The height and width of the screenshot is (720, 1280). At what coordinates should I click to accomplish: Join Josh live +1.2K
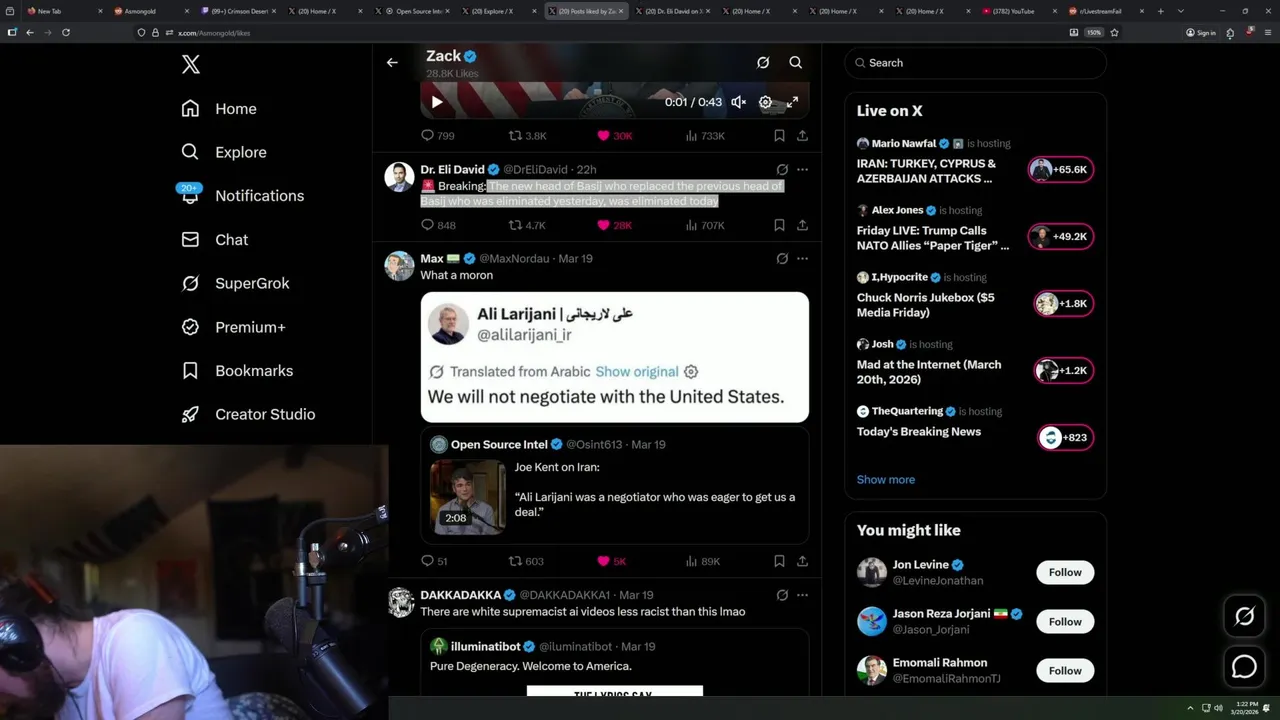pos(1064,371)
